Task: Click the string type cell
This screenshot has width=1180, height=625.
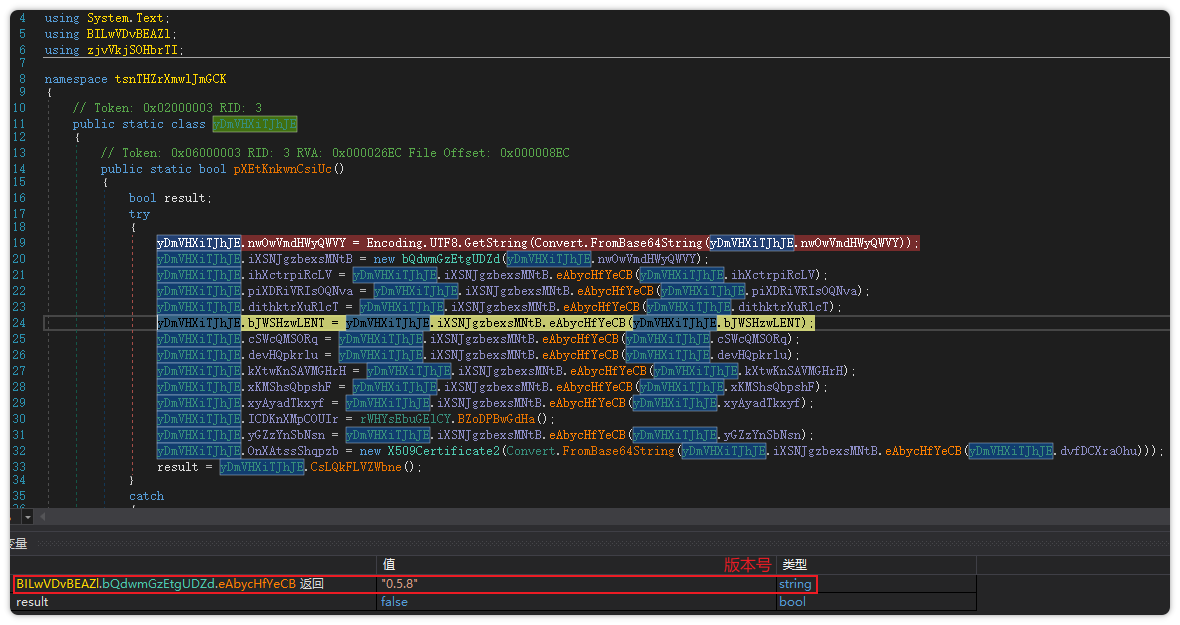Action: (795, 584)
